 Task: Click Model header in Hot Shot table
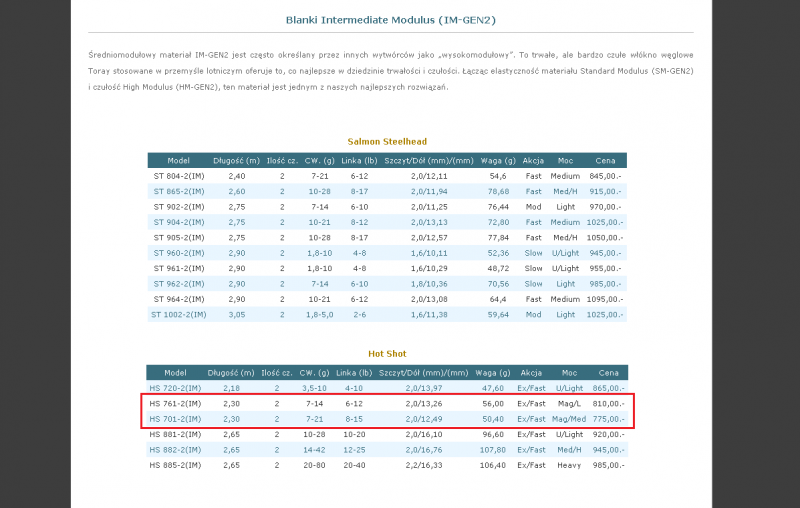[175, 372]
